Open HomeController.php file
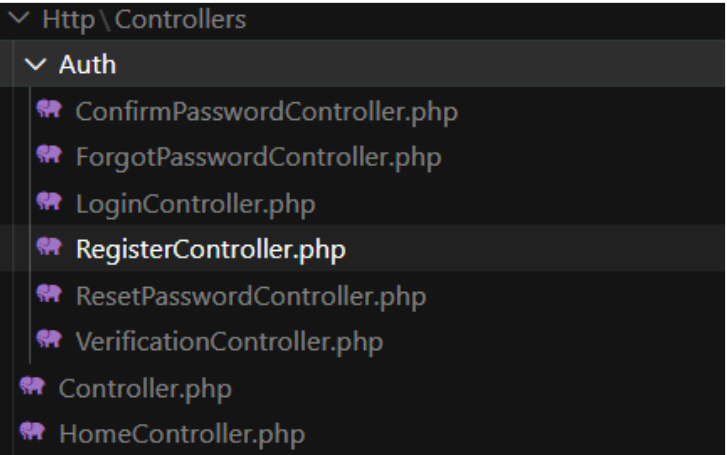Viewport: 727px width, 455px height. point(181,434)
